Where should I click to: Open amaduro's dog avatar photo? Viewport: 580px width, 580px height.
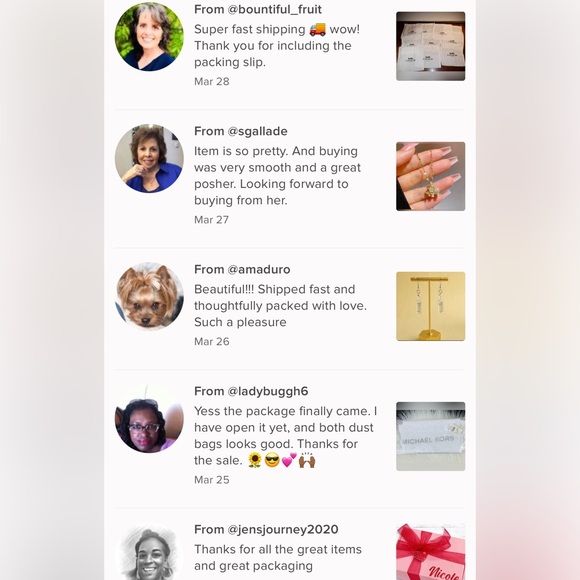pyautogui.click(x=149, y=296)
